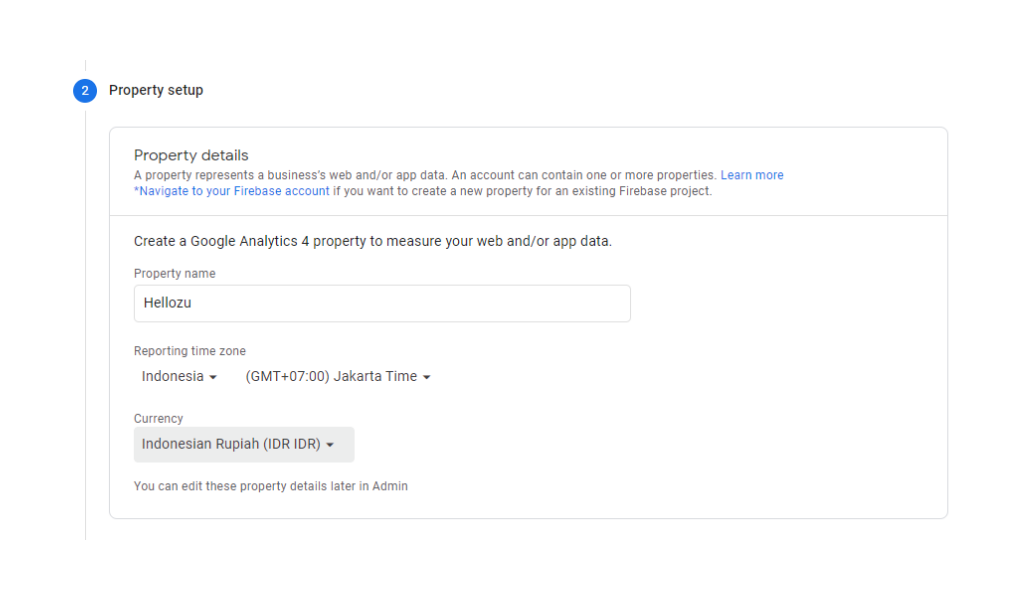This screenshot has height=600, width=1024.
Task: Click the arrow beside Indonesian Rupiah
Action: pyautogui.click(x=330, y=446)
